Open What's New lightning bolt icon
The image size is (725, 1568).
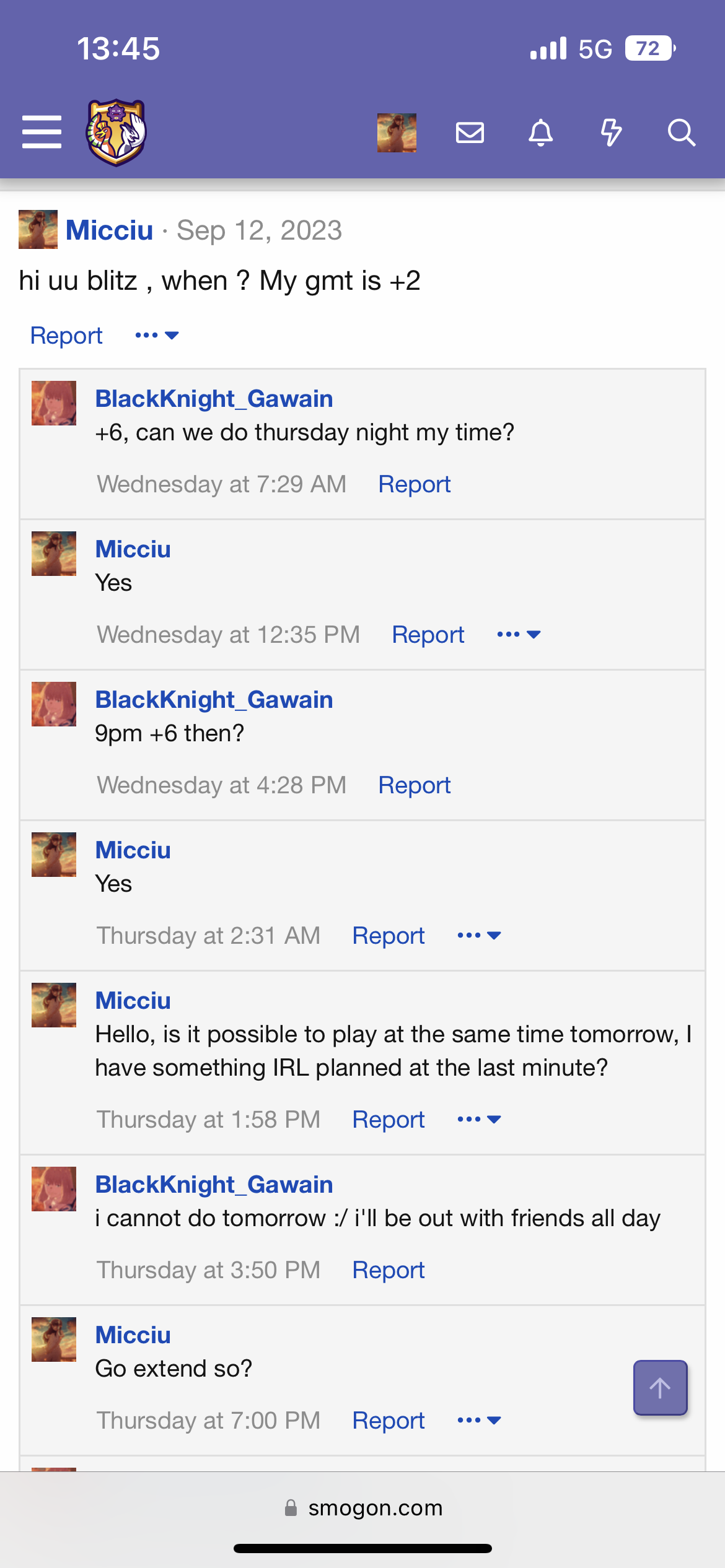point(611,133)
